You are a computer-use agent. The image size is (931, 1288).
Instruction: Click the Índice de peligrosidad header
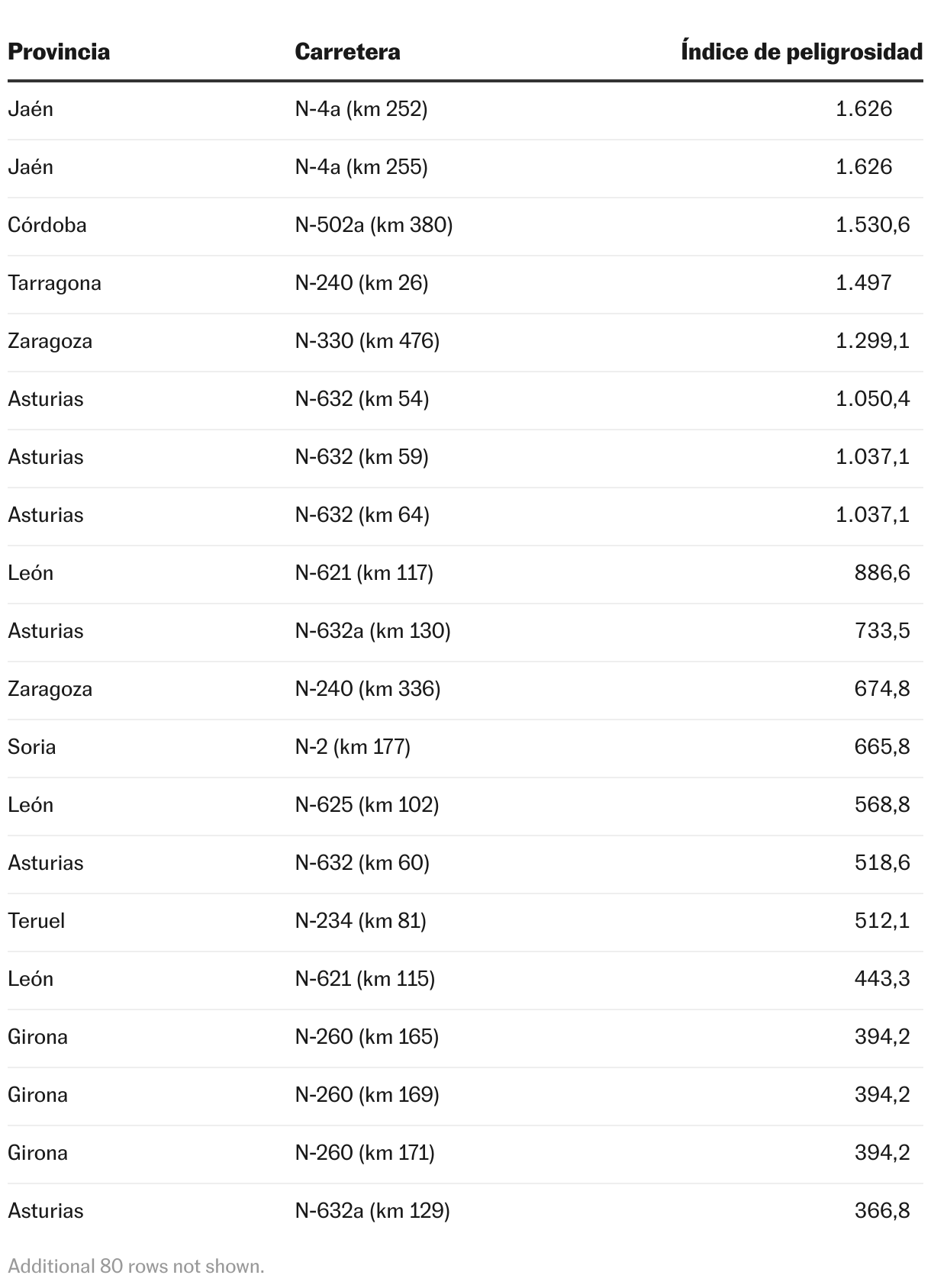801,52
